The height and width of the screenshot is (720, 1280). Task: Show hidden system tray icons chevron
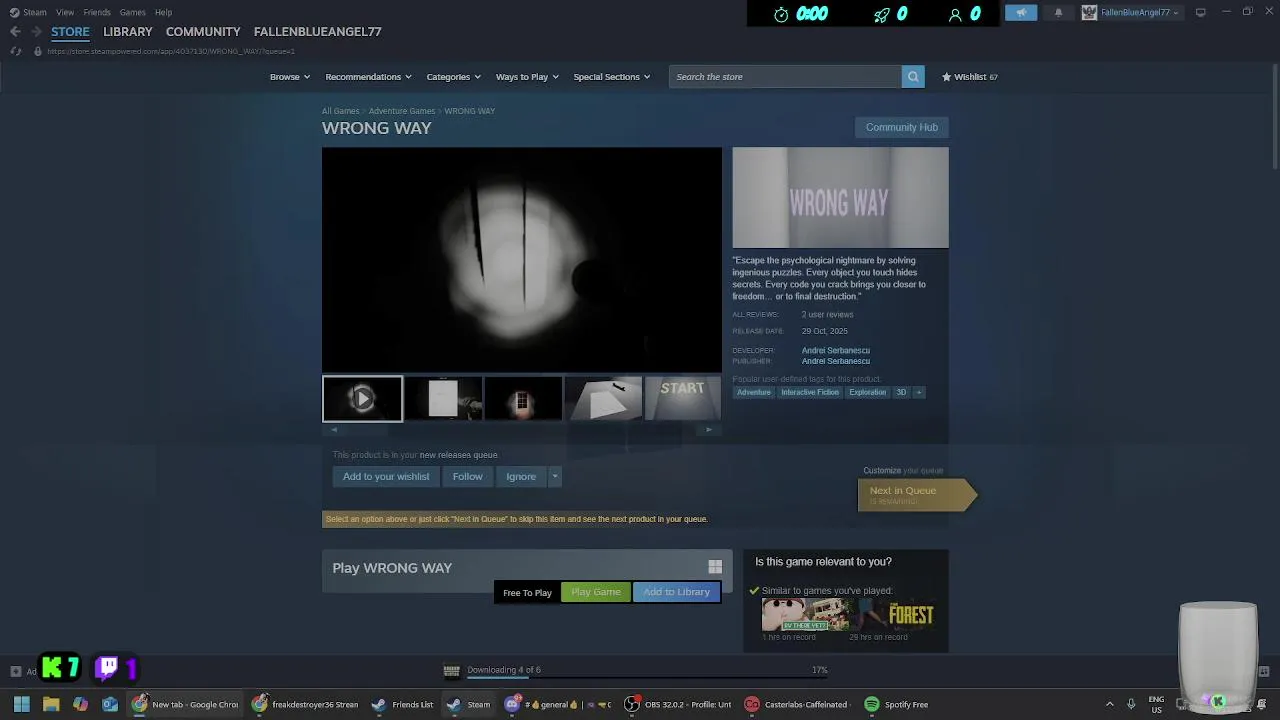click(x=1109, y=704)
